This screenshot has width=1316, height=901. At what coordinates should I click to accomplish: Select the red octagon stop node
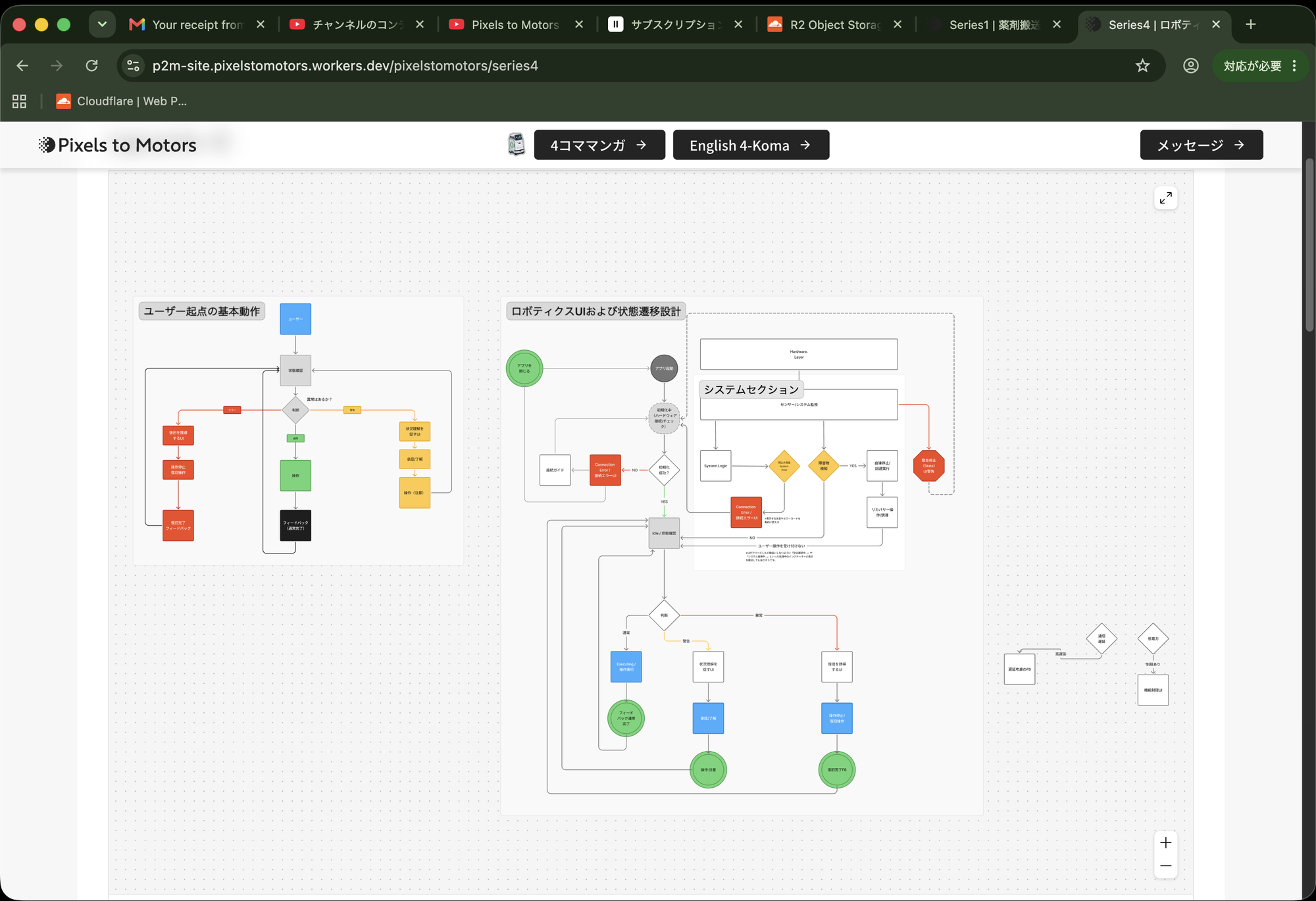[x=929, y=466]
